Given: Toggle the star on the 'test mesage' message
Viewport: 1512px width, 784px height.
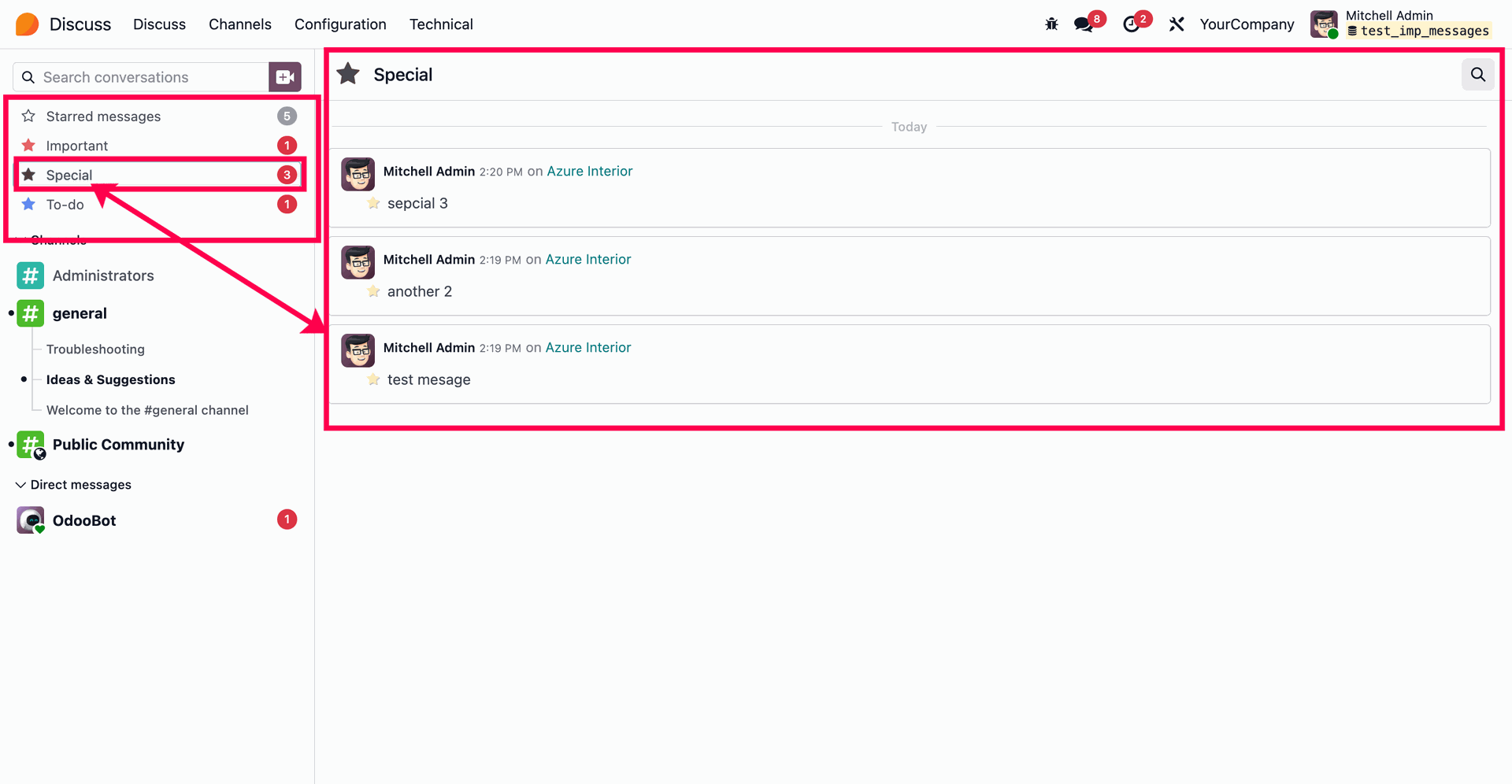Looking at the screenshot, I should coord(374,379).
